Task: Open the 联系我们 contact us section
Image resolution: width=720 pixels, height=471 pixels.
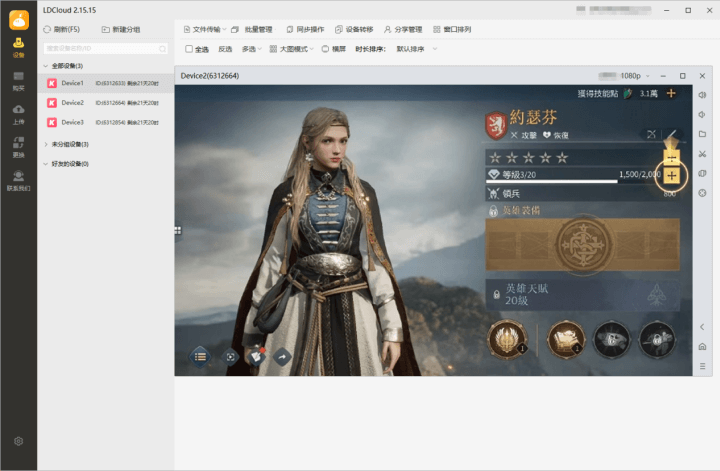Action: [x=18, y=181]
